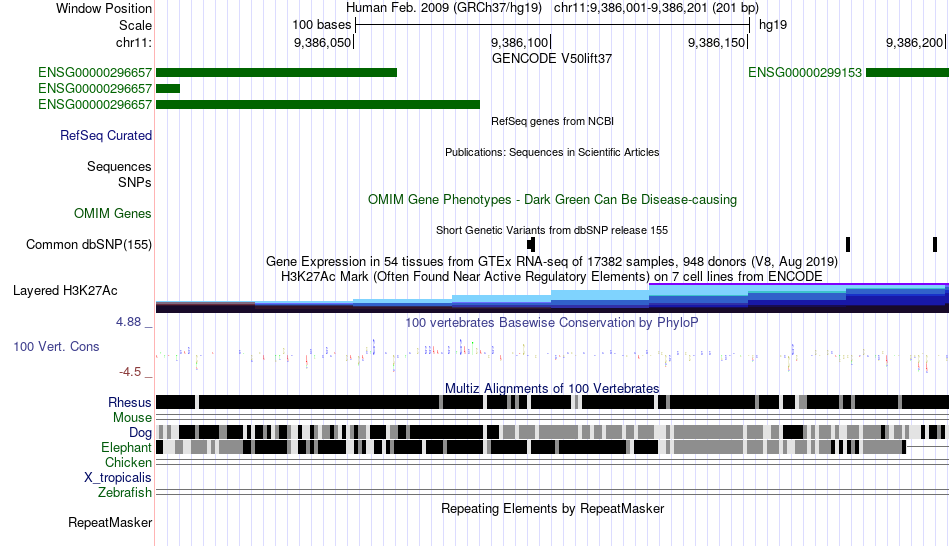
Task: Open the RepeatMasker track label
Action: [x=110, y=522]
